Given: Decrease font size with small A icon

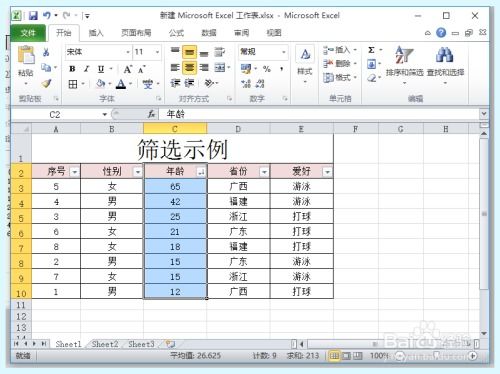Looking at the screenshot, I should click(141, 70).
